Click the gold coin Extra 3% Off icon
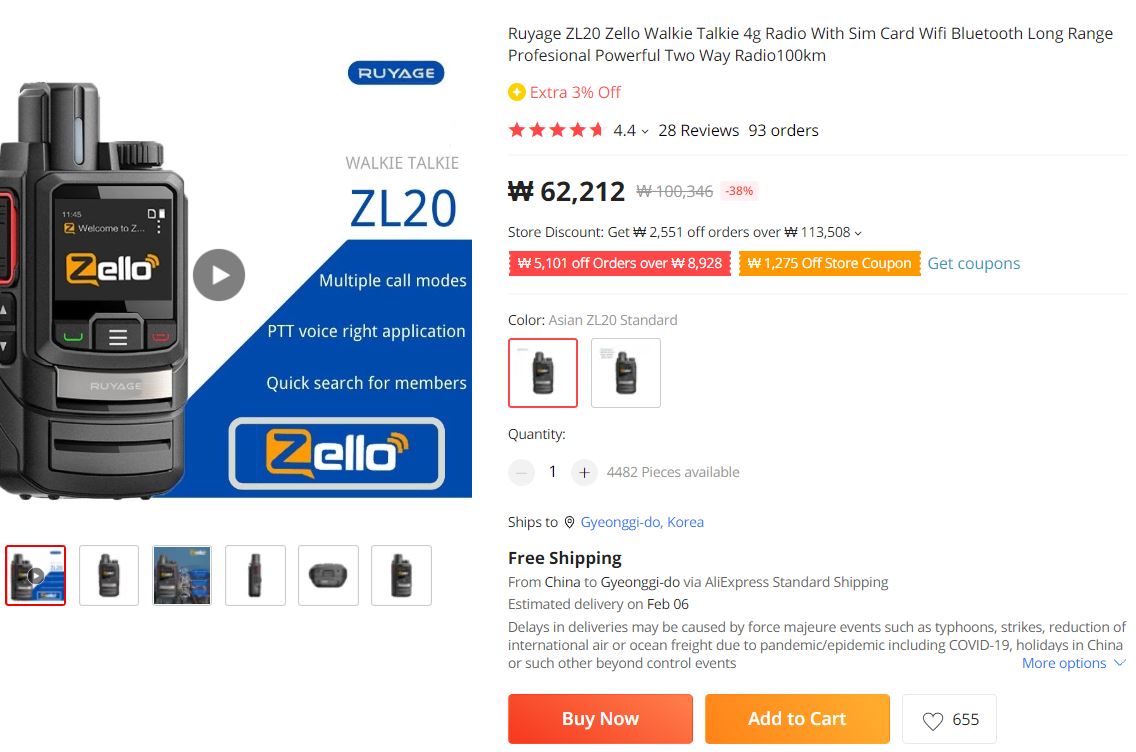The image size is (1136, 752). (x=517, y=92)
